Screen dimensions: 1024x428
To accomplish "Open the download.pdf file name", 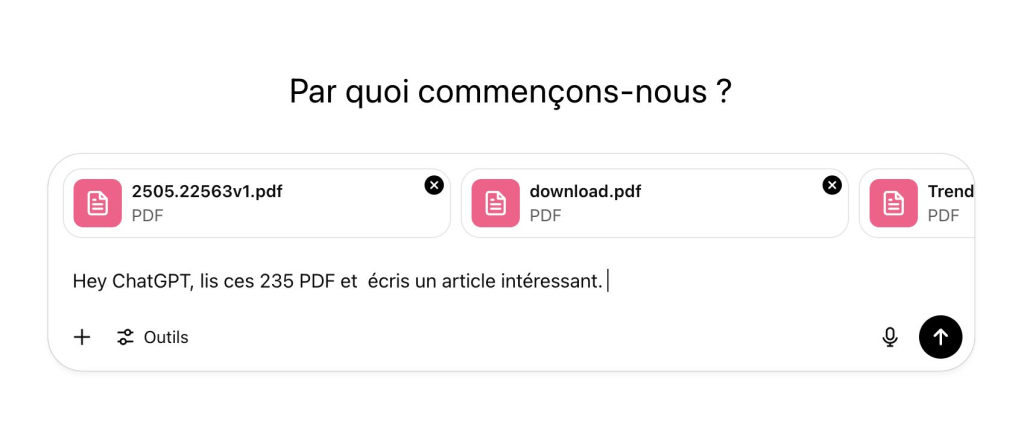I will point(585,191).
